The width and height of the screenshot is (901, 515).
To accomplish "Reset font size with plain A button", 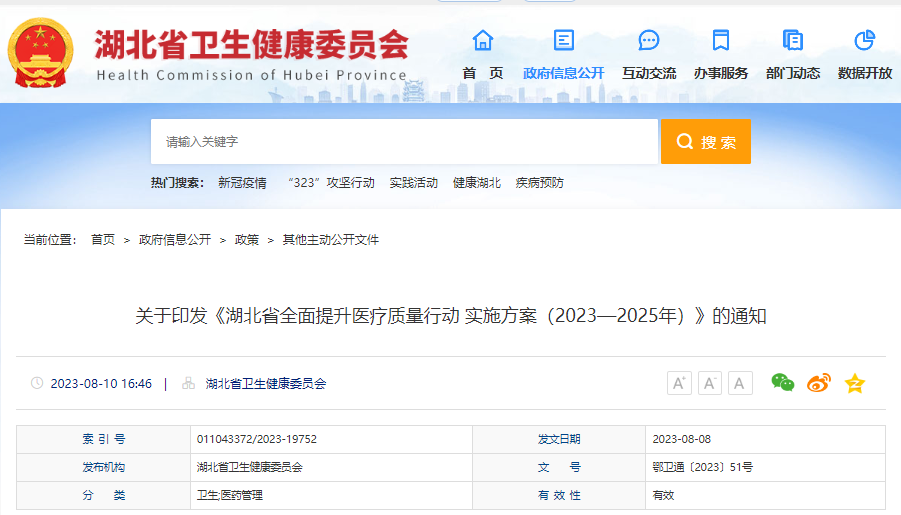I will pyautogui.click(x=740, y=383).
